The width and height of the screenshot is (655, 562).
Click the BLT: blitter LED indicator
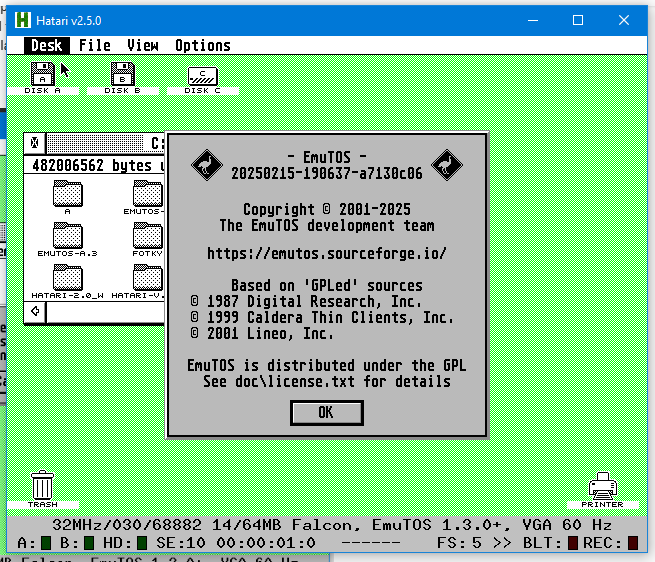[x=573, y=543]
